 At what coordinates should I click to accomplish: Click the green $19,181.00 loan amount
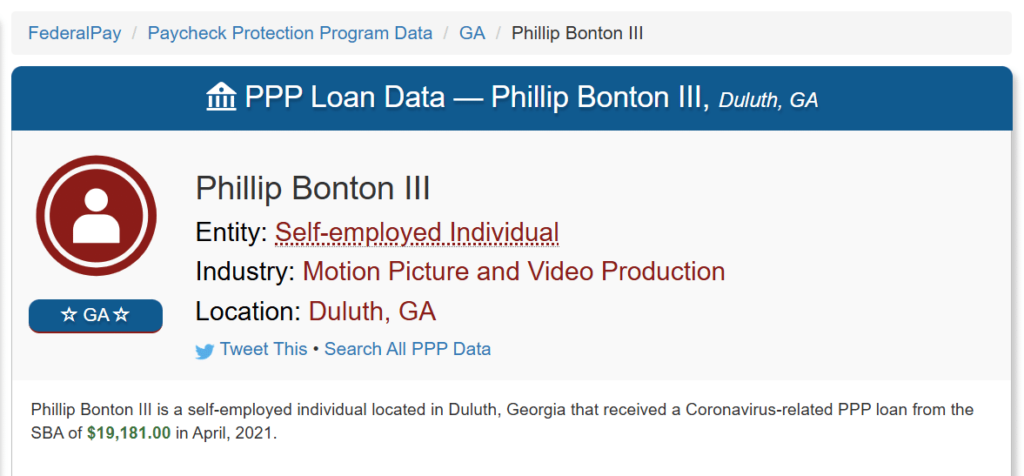pyautogui.click(x=129, y=434)
